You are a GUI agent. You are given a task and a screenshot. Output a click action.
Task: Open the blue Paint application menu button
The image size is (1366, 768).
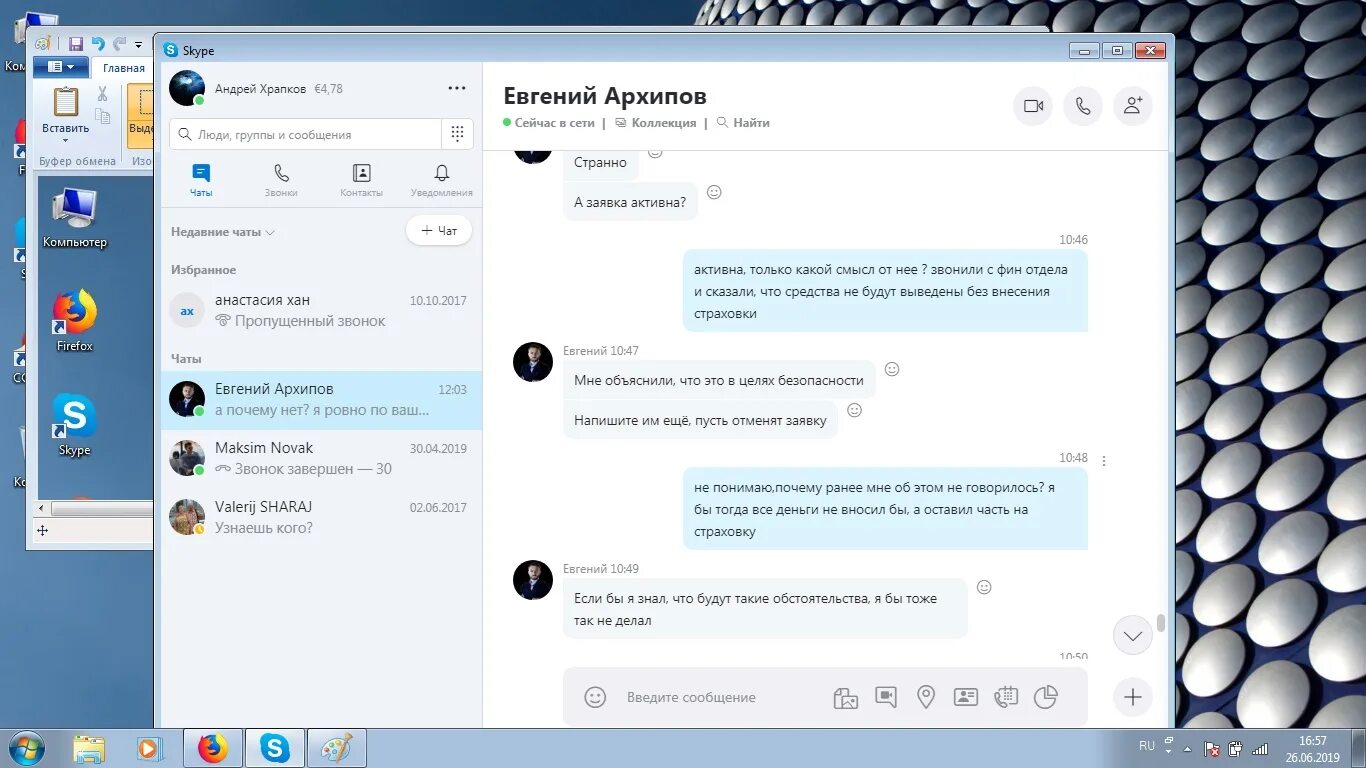tap(61, 67)
